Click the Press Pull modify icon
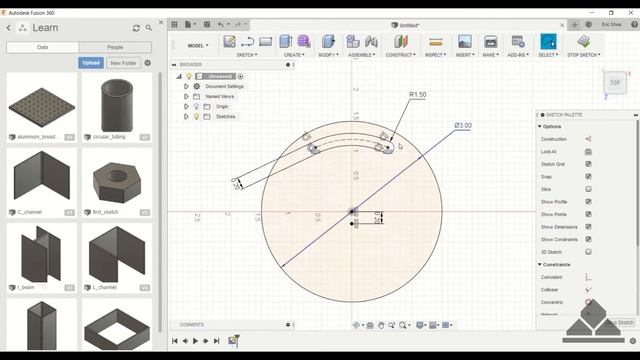Screen dimensions: 640x360 point(328,42)
